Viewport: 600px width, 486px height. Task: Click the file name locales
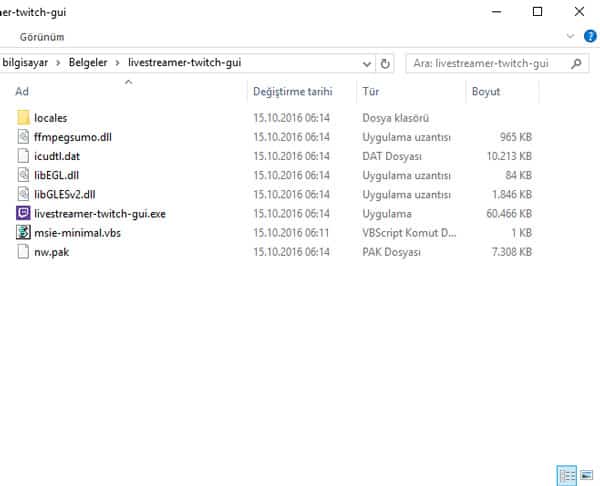coord(51,118)
